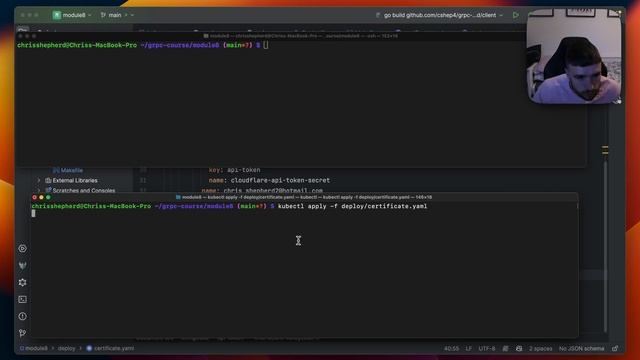Open the go build run configuration dropdown

tap(439, 15)
